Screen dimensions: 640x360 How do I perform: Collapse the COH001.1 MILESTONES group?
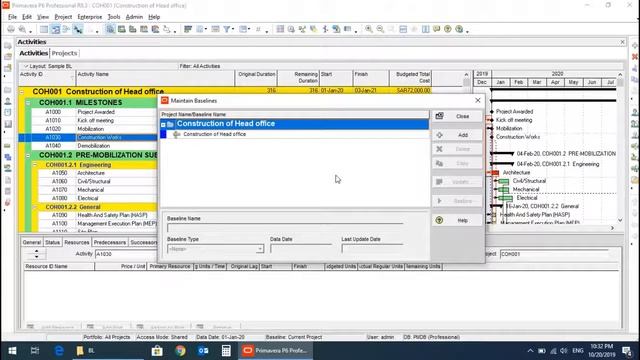pyautogui.click(x=28, y=103)
